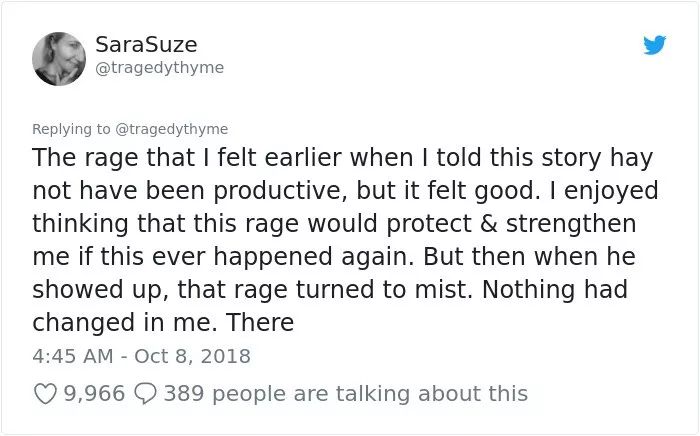This screenshot has height=436, width=700.
Task: Click the phrase "Nothing had changed"
Action: (x=330, y=306)
